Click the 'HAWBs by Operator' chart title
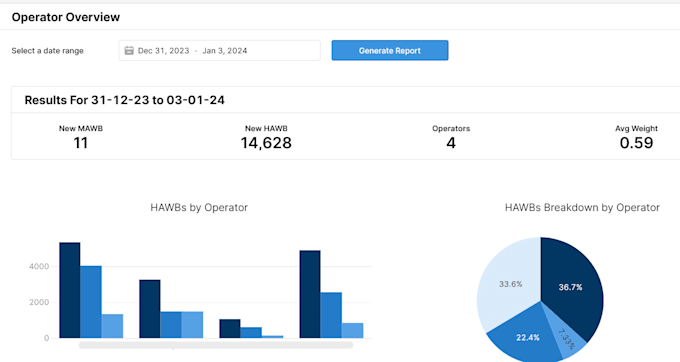 199,208
